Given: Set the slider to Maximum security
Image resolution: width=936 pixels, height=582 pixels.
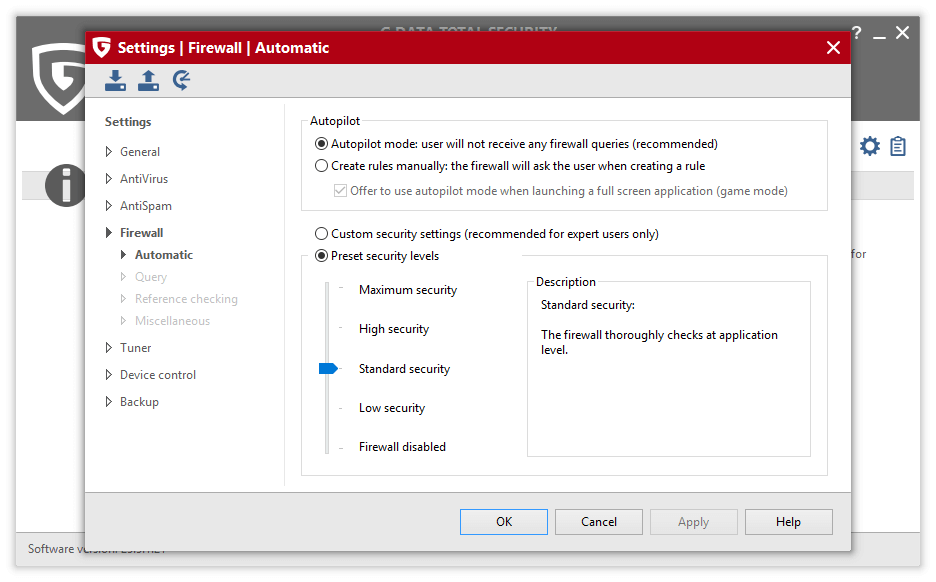Looking at the screenshot, I should point(327,290).
